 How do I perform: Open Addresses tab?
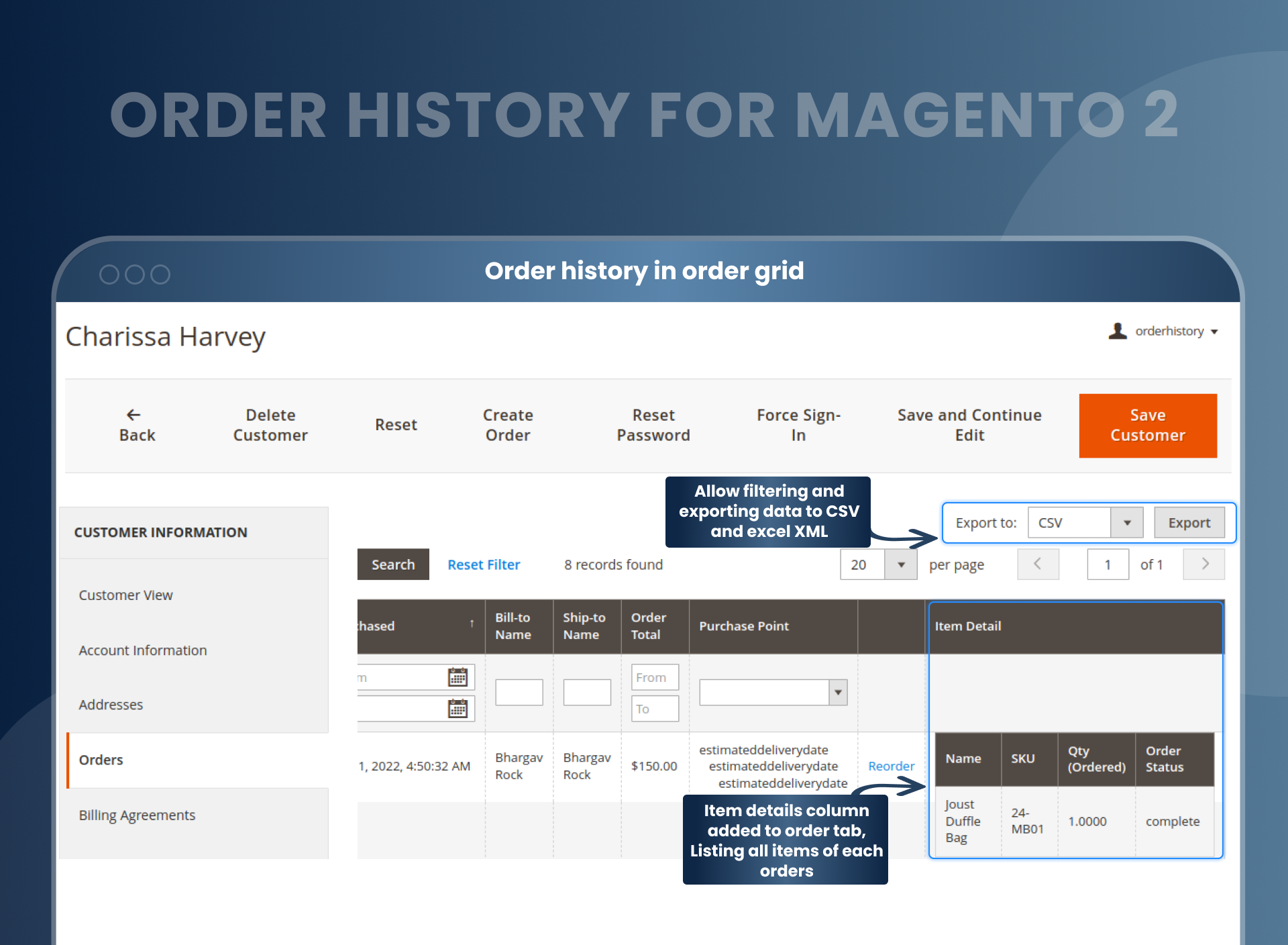[x=111, y=705]
